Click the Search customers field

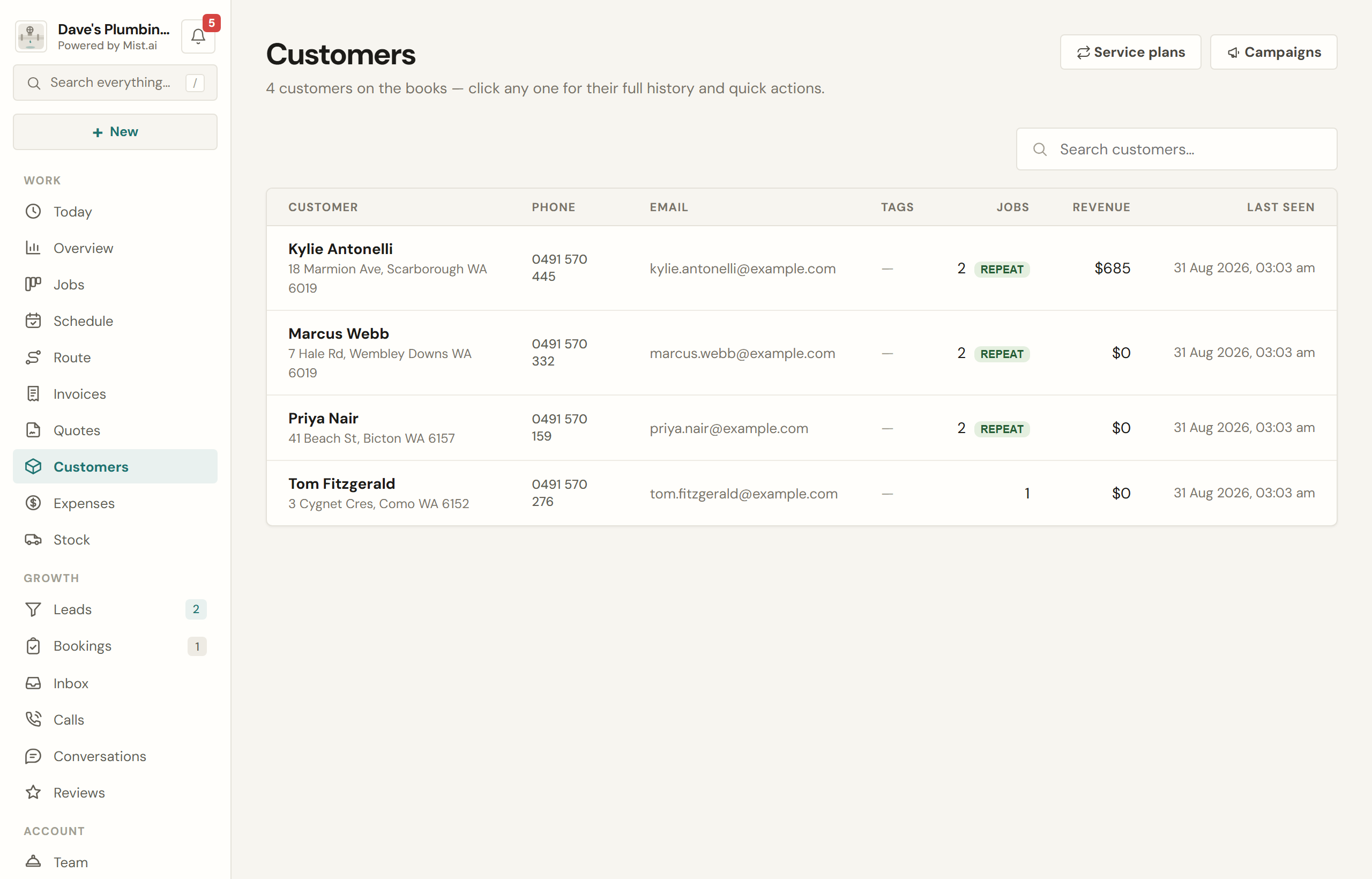(1176, 149)
